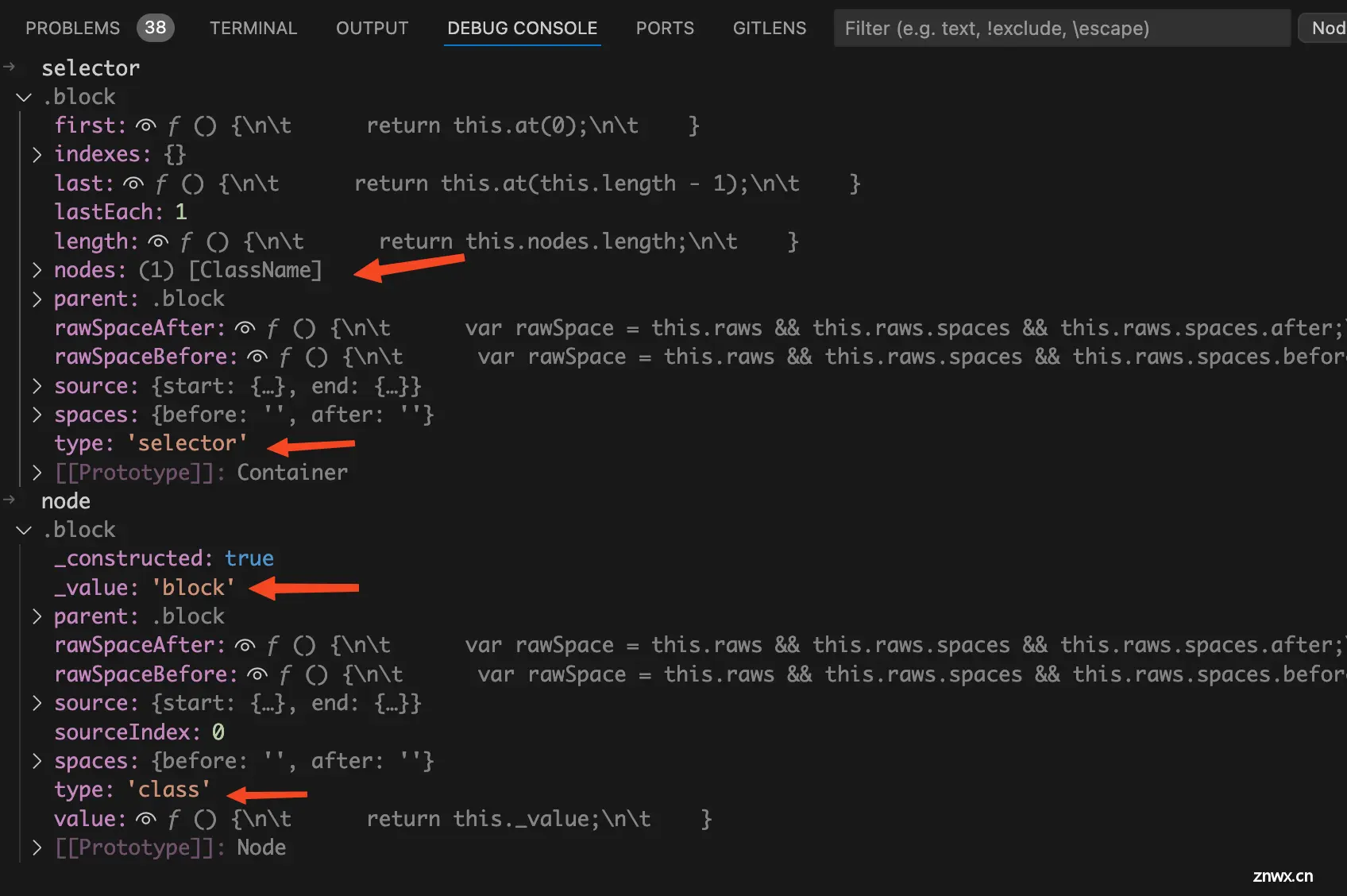
Task: Expand spaces property in node object
Action: [37, 761]
